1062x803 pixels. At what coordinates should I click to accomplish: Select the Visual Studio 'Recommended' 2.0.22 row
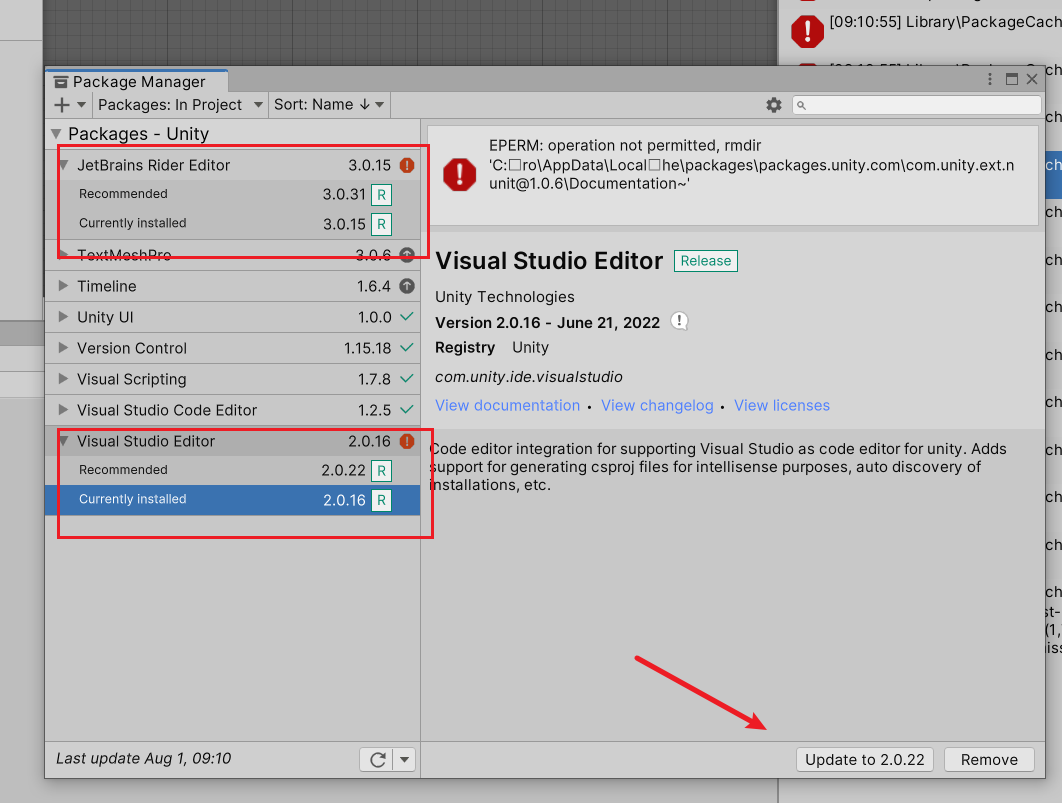pos(232,471)
